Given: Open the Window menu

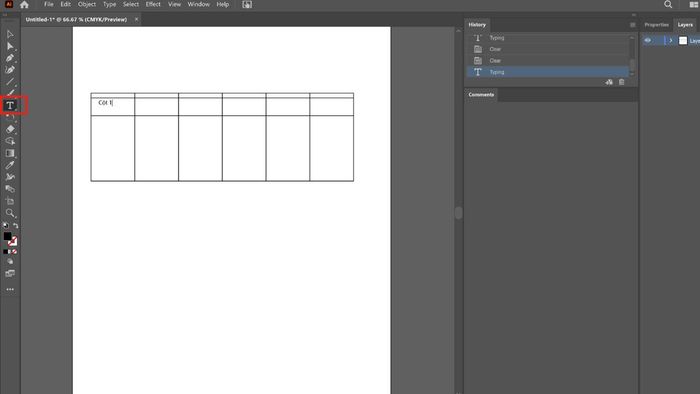Looking at the screenshot, I should [x=199, y=4].
